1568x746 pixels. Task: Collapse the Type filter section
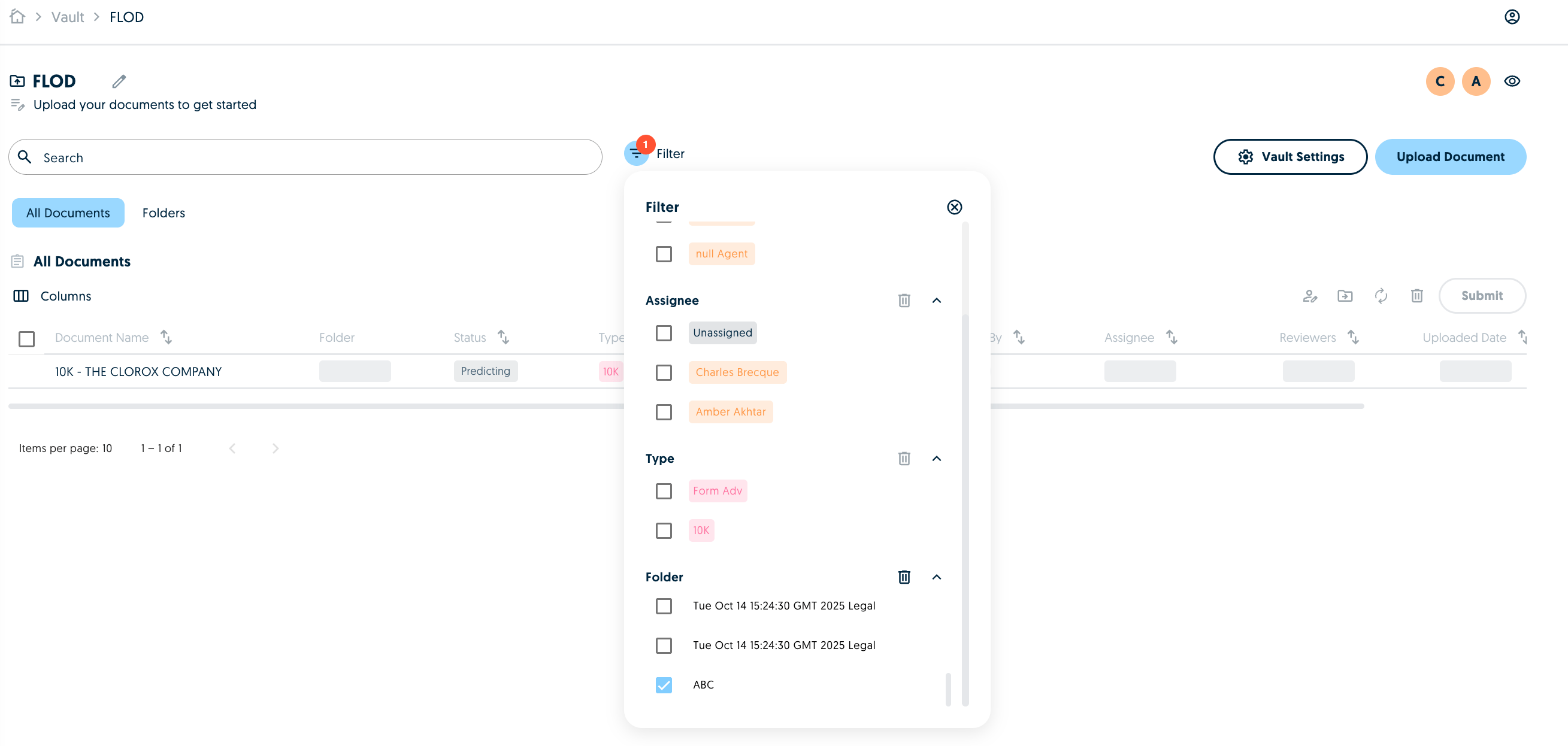coord(937,459)
